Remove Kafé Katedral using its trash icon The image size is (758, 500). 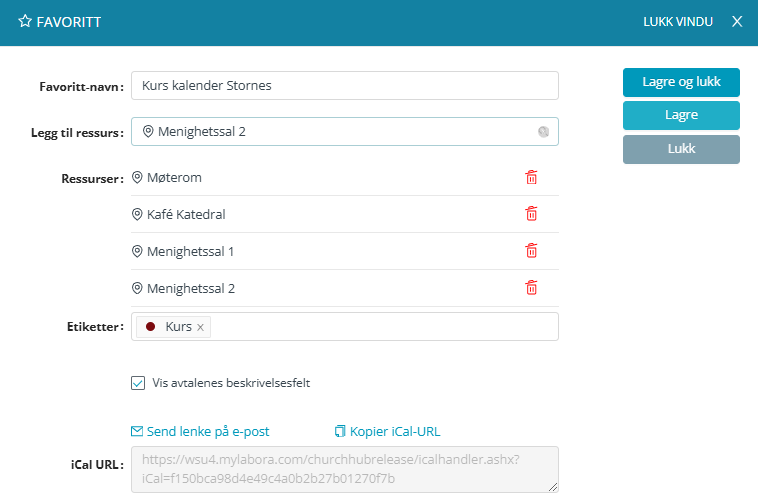click(x=531, y=214)
